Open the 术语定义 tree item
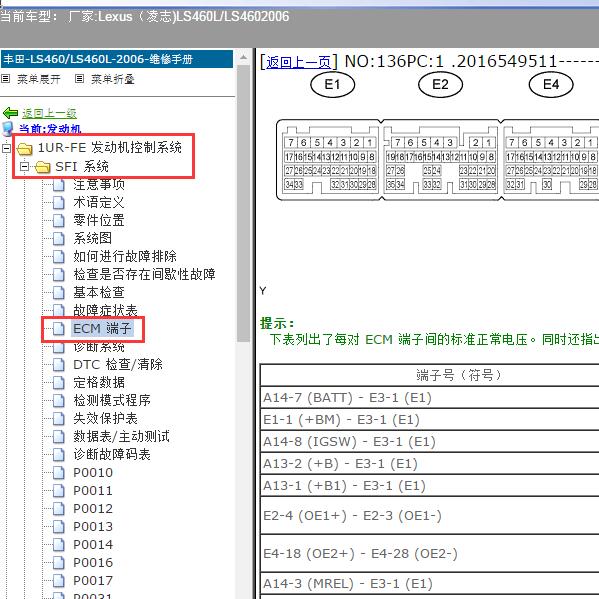599x599 pixels. pyautogui.click(x=99, y=202)
